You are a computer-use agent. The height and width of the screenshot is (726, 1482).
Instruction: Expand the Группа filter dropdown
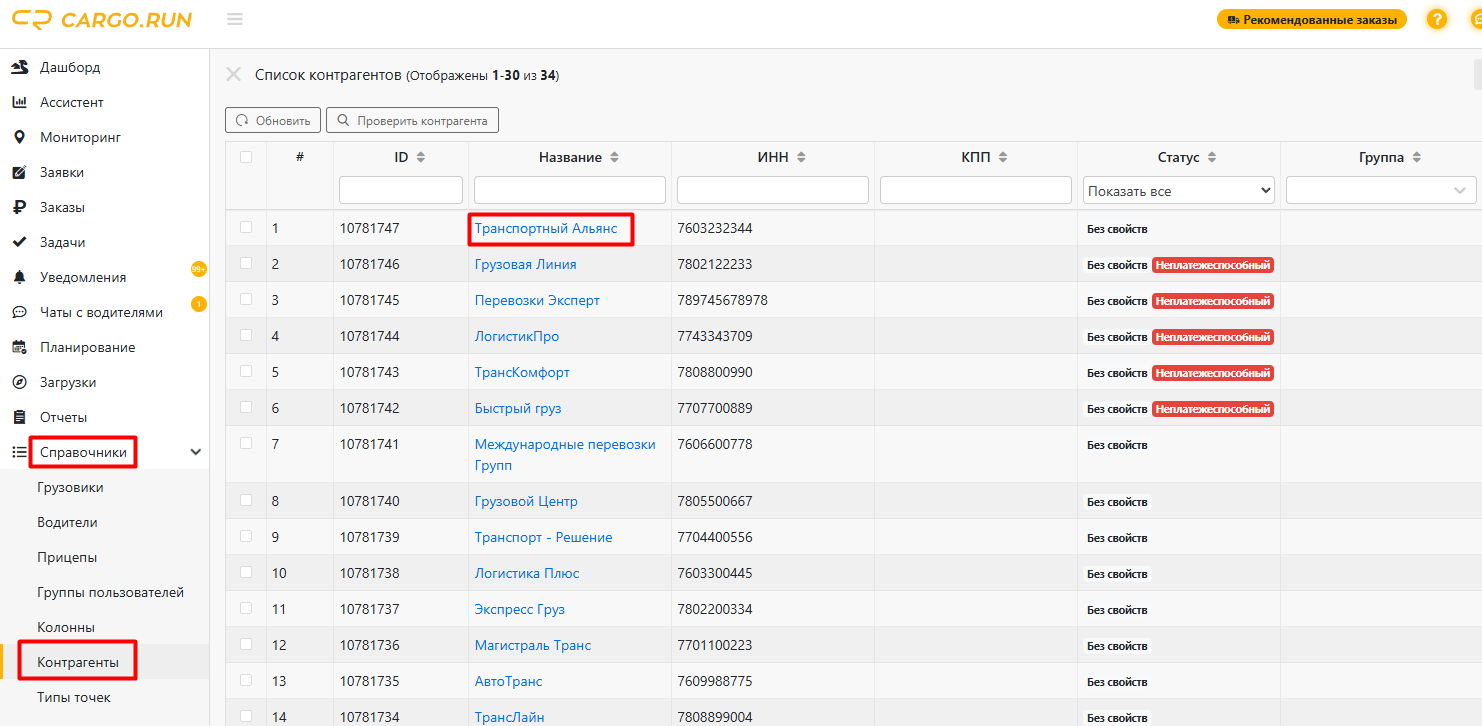pos(1380,191)
